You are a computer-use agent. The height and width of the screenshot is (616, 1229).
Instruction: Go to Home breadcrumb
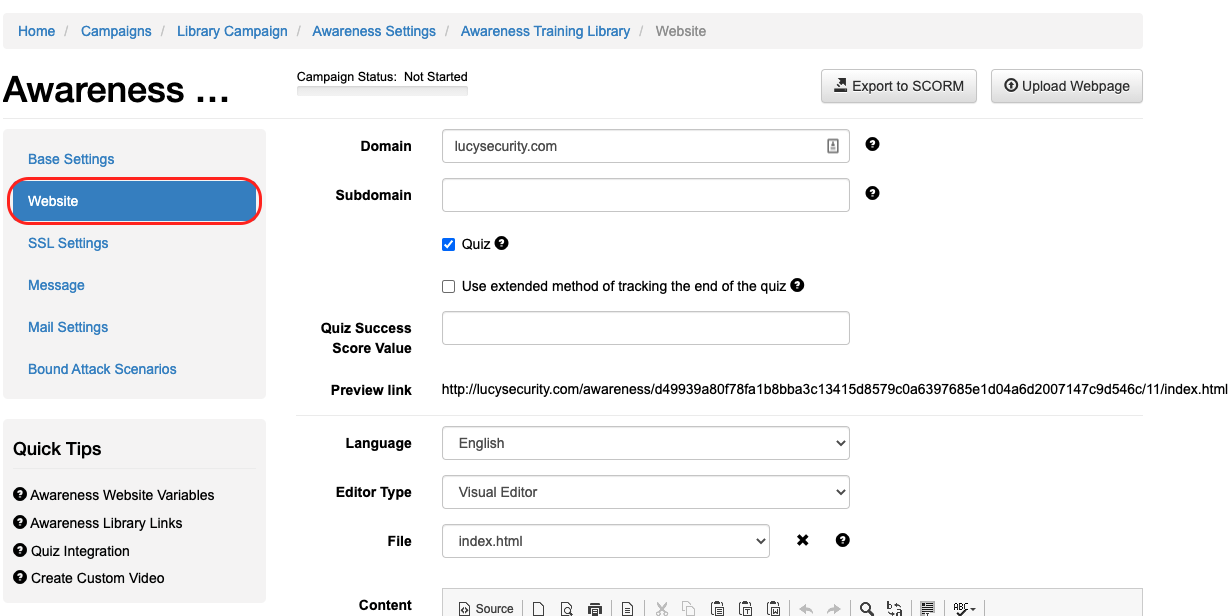[x=36, y=31]
